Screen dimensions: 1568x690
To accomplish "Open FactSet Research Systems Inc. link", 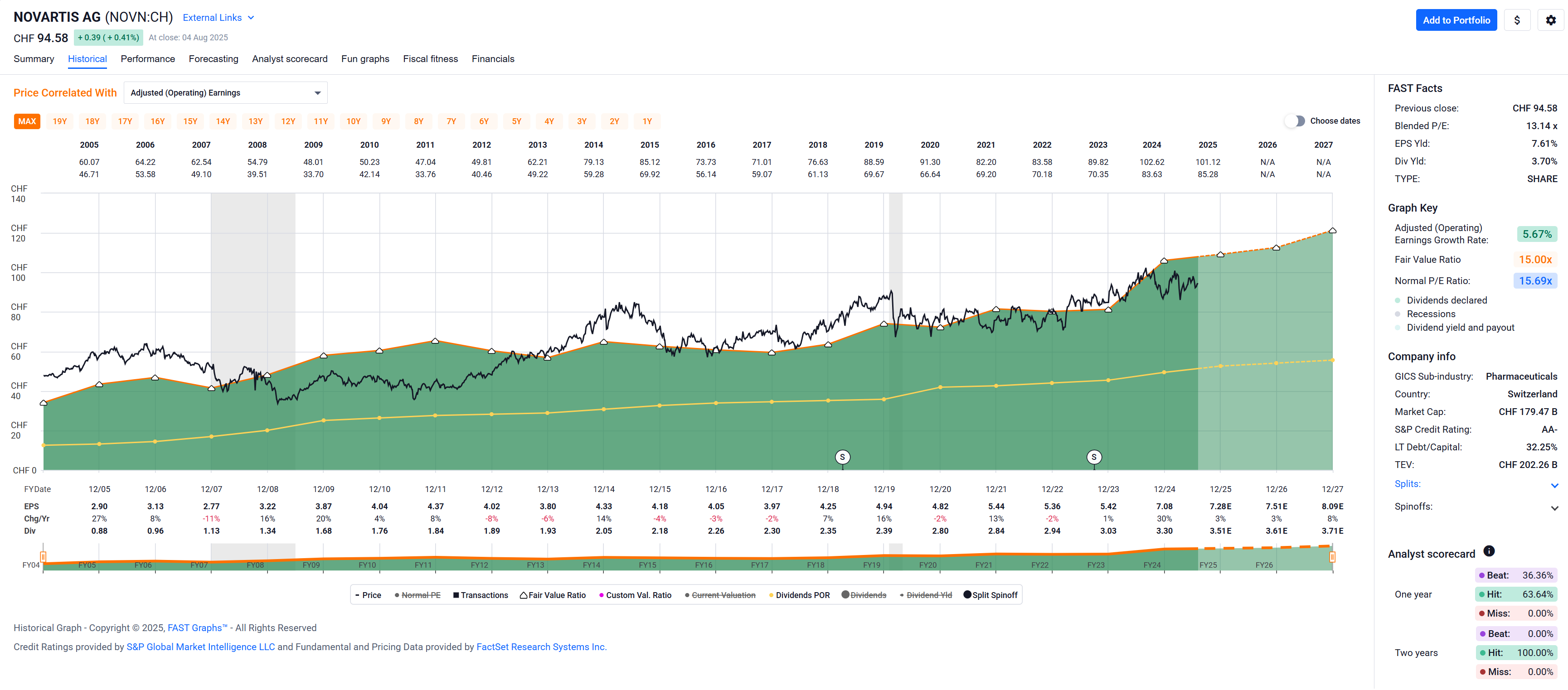I will 541,647.
